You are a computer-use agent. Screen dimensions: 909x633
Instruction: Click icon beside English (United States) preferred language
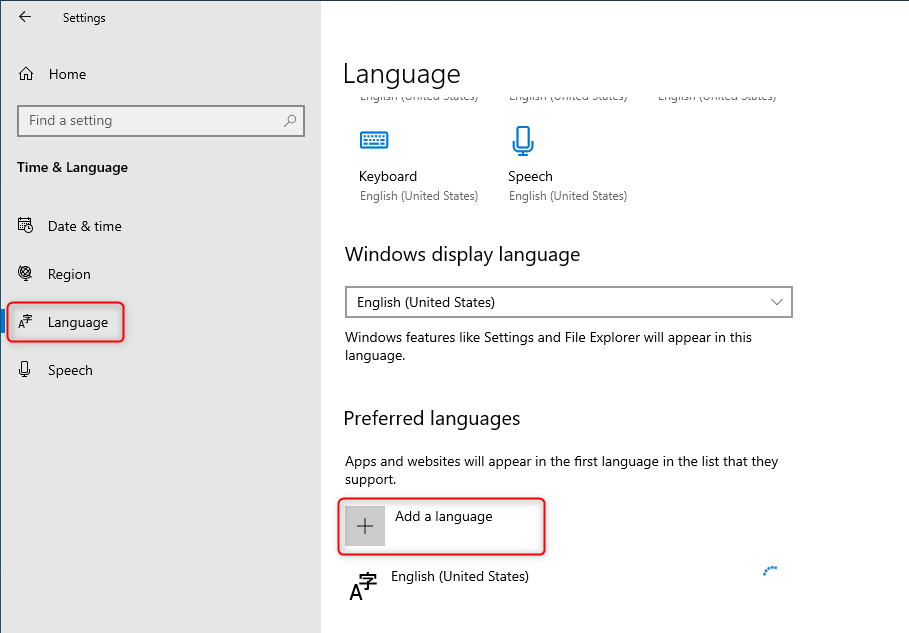point(363,587)
